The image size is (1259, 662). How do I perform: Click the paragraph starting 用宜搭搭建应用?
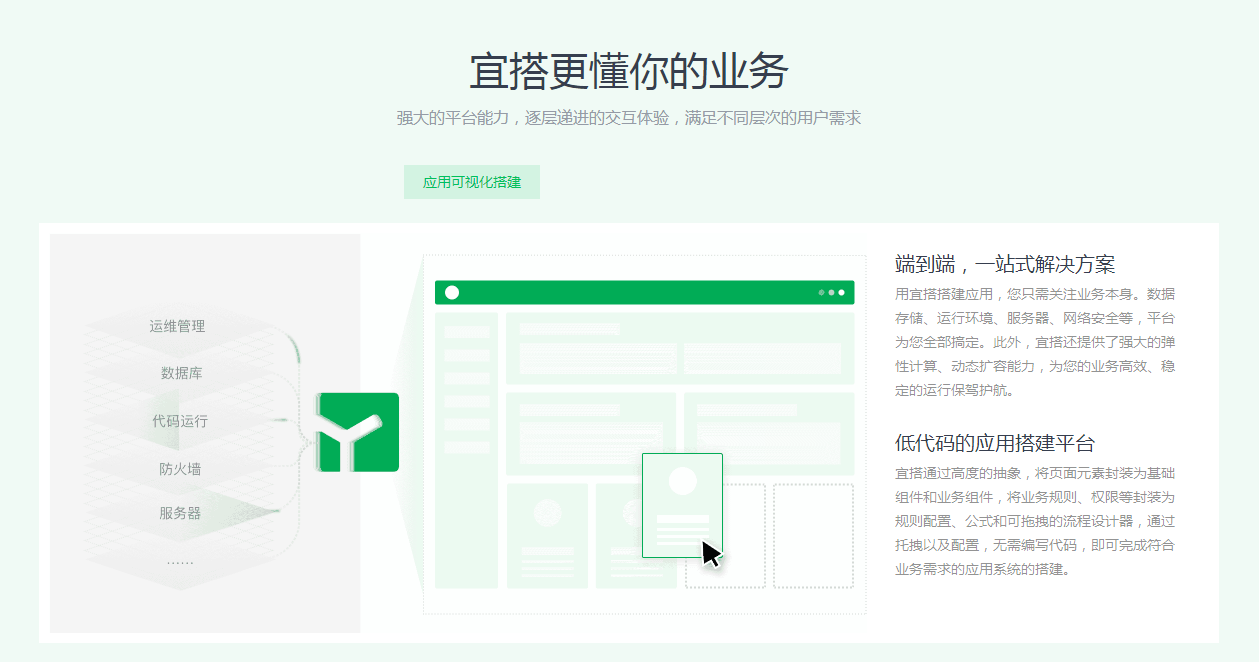click(x=1035, y=342)
